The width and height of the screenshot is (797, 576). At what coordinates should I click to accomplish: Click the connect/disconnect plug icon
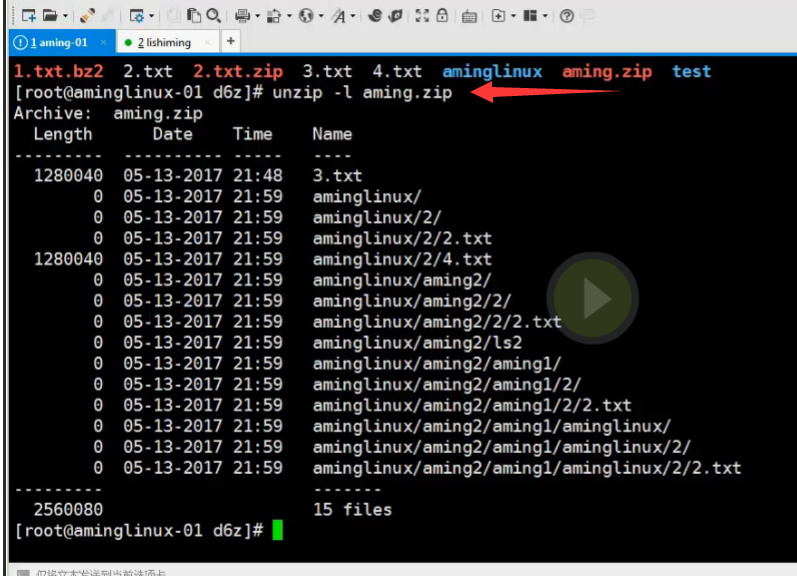(87, 16)
